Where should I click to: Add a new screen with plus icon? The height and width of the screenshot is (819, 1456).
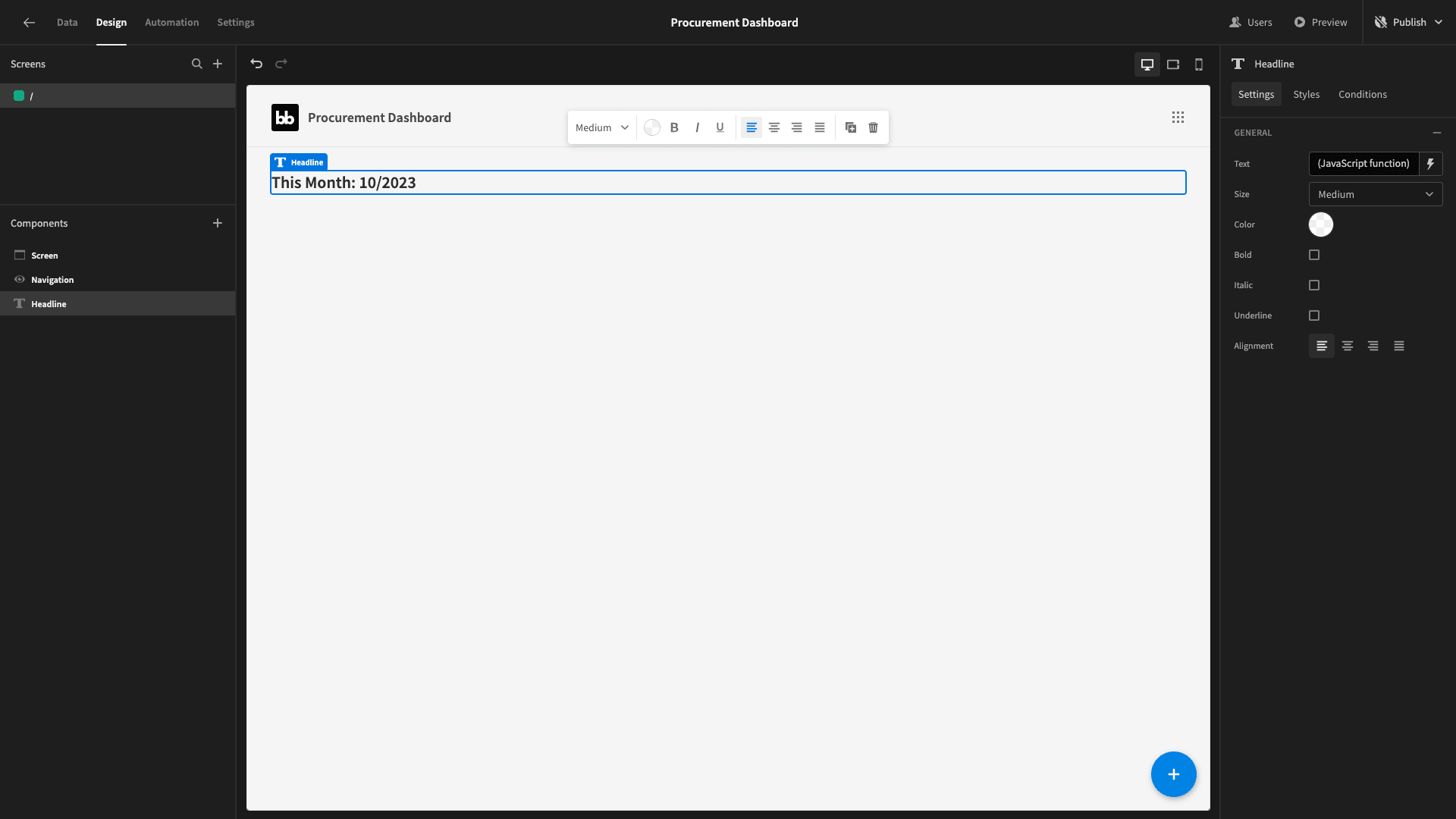(218, 64)
